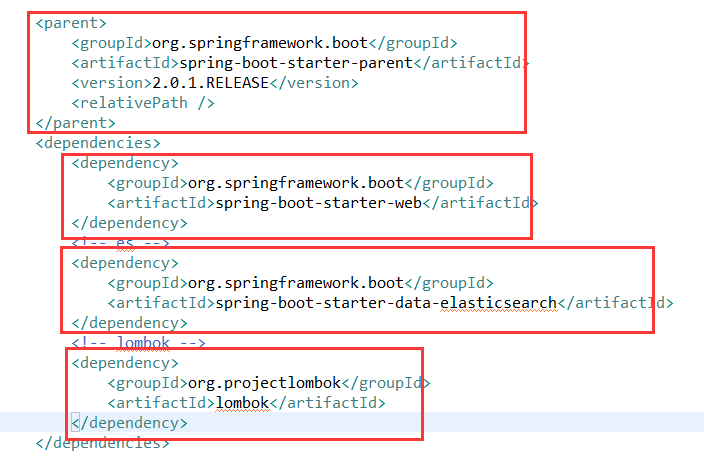The width and height of the screenshot is (704, 459).
Task: Click the <!-- lombok --> comment
Action: (138, 344)
